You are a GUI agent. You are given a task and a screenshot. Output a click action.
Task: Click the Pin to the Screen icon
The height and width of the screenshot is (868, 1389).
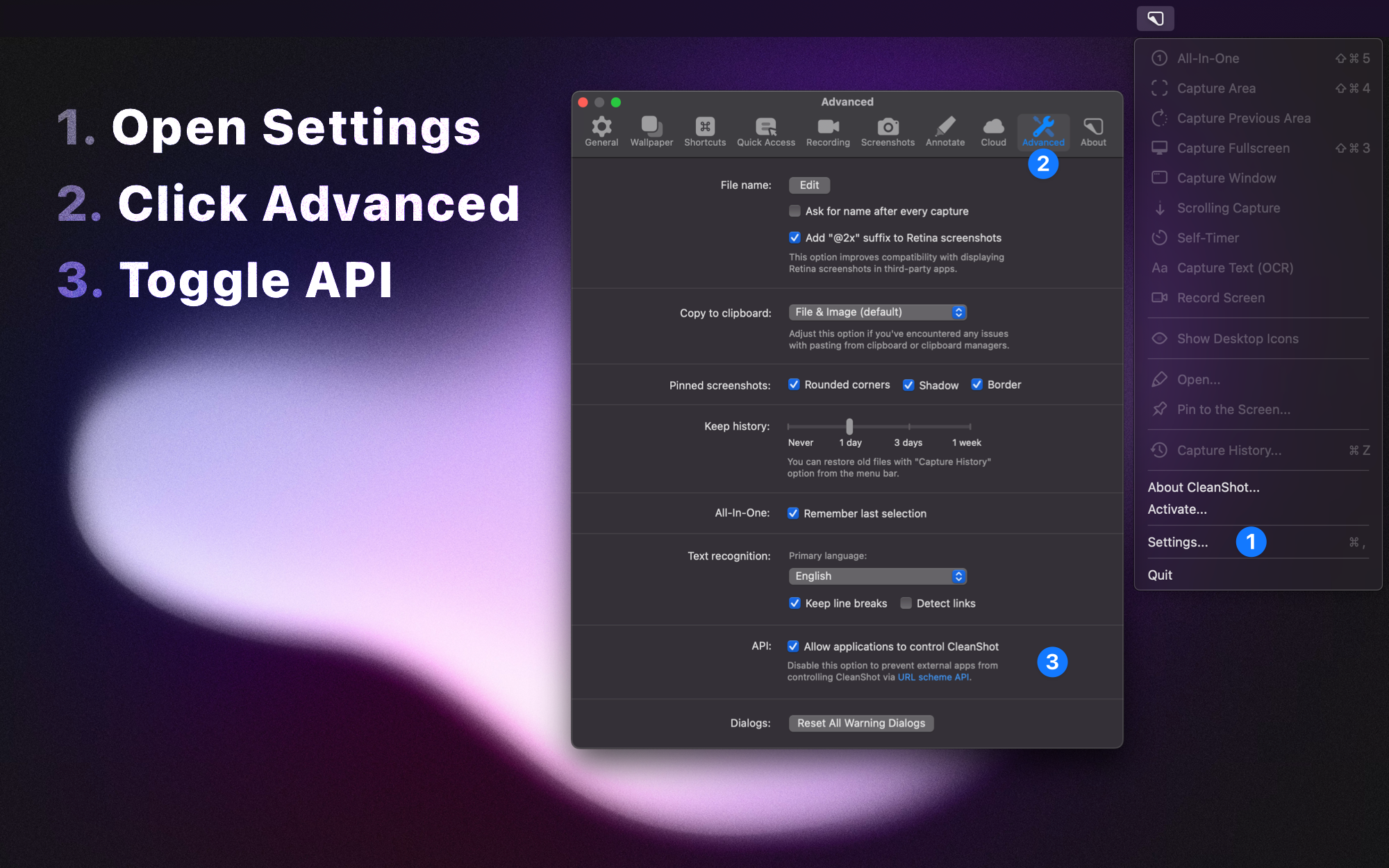tap(1159, 409)
